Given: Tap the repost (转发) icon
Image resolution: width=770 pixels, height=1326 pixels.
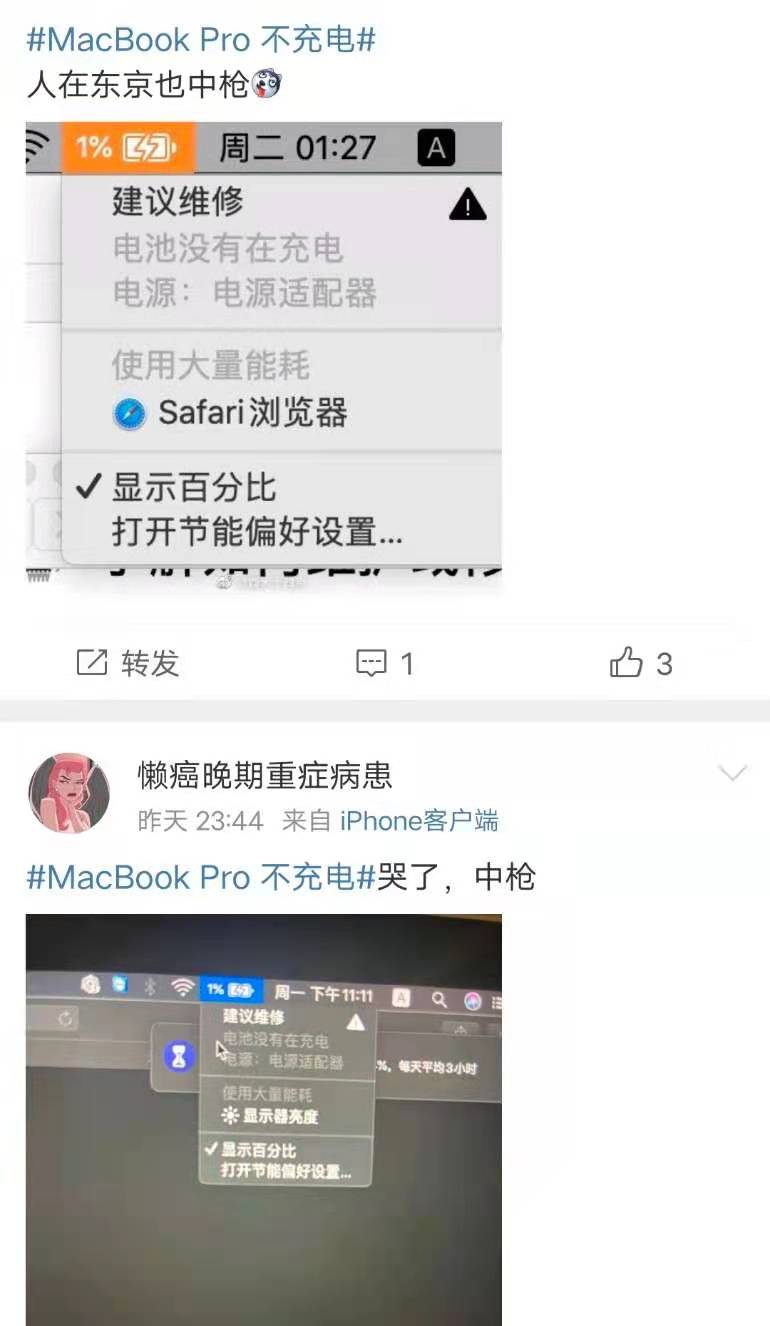Looking at the screenshot, I should pyautogui.click(x=92, y=662).
